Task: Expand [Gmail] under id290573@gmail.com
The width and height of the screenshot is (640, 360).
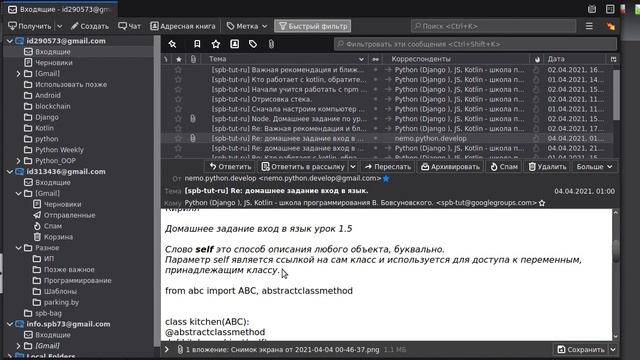Action: tap(18, 73)
